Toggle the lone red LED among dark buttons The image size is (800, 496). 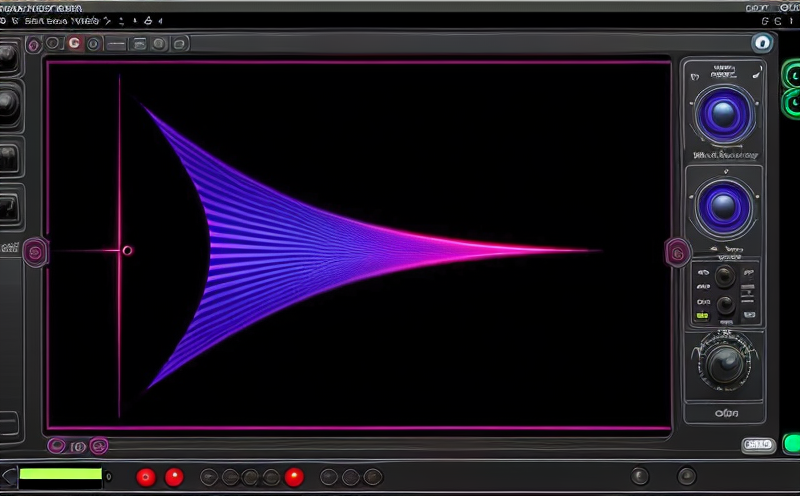294,477
